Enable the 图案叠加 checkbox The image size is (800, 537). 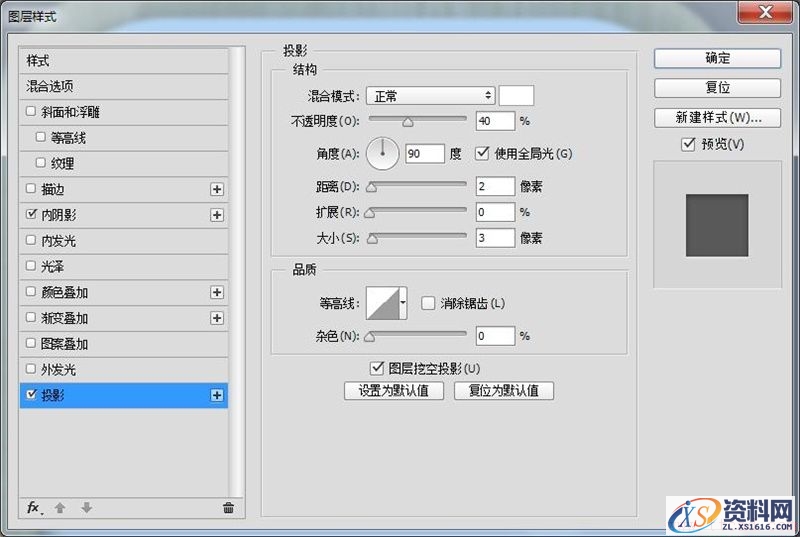(x=31, y=343)
